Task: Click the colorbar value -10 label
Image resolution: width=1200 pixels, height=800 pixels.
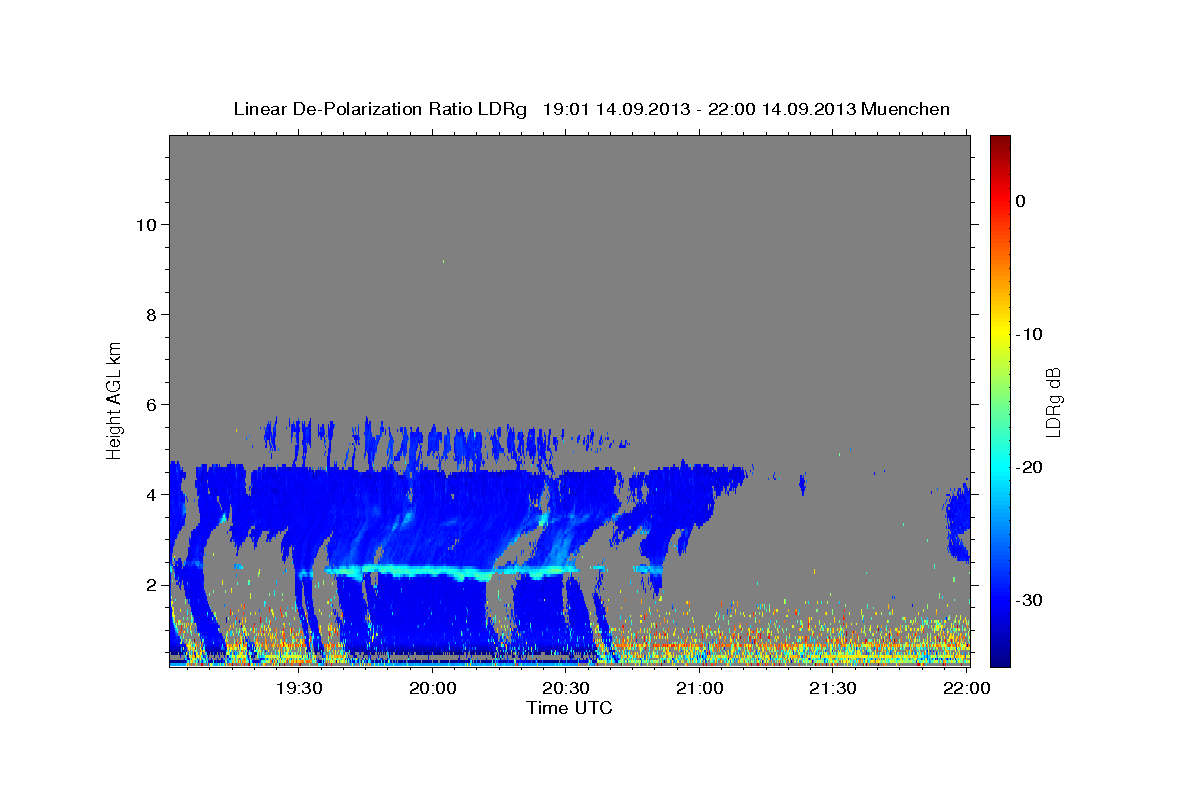Action: point(1030,334)
